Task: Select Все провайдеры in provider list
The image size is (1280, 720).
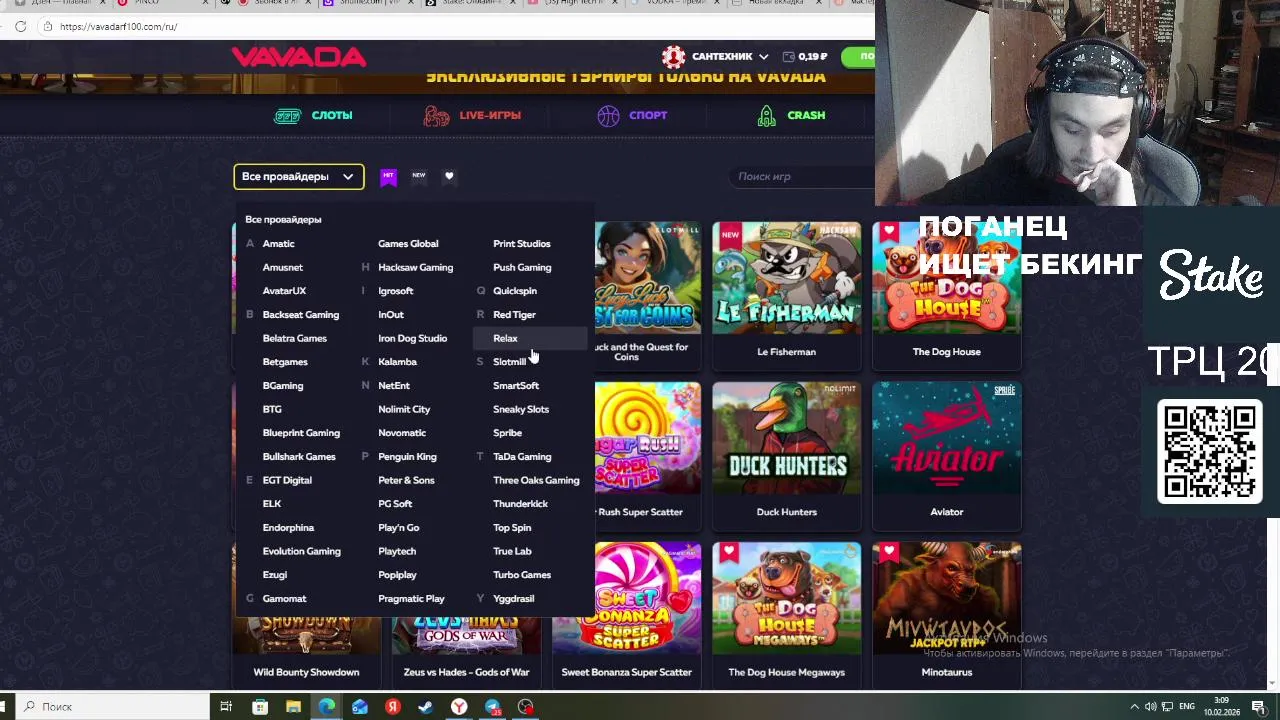Action: coord(283,219)
